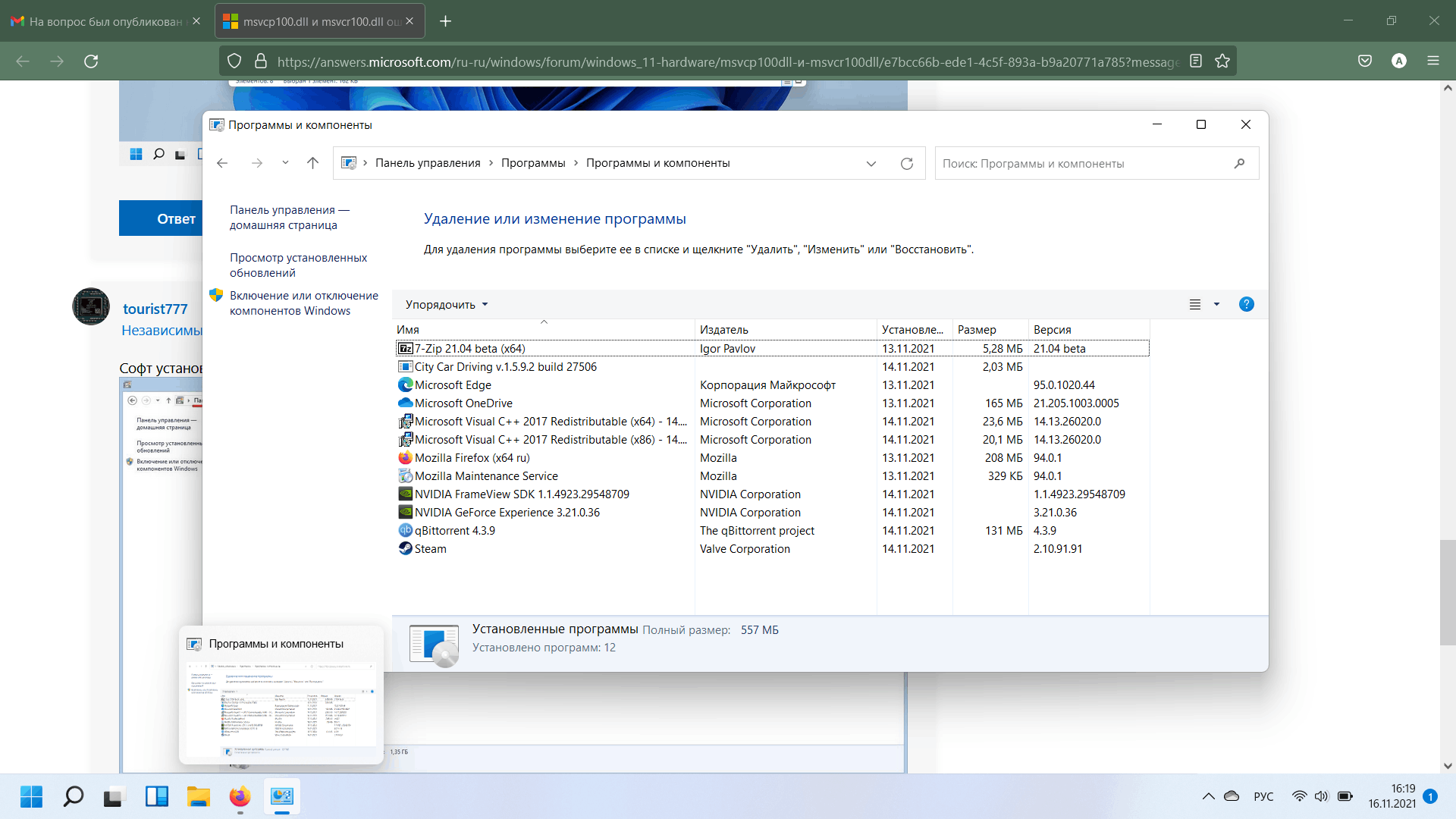Open view options dropdown arrow

[x=1216, y=305]
